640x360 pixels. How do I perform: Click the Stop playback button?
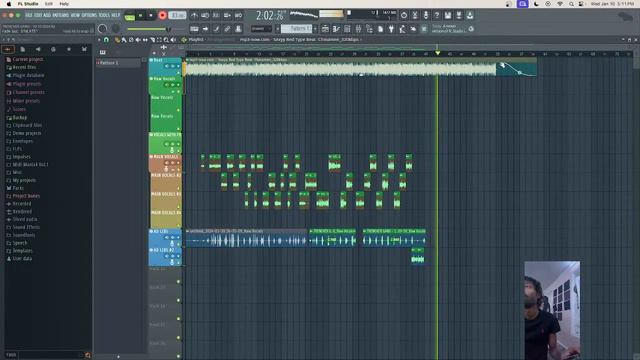pos(151,16)
